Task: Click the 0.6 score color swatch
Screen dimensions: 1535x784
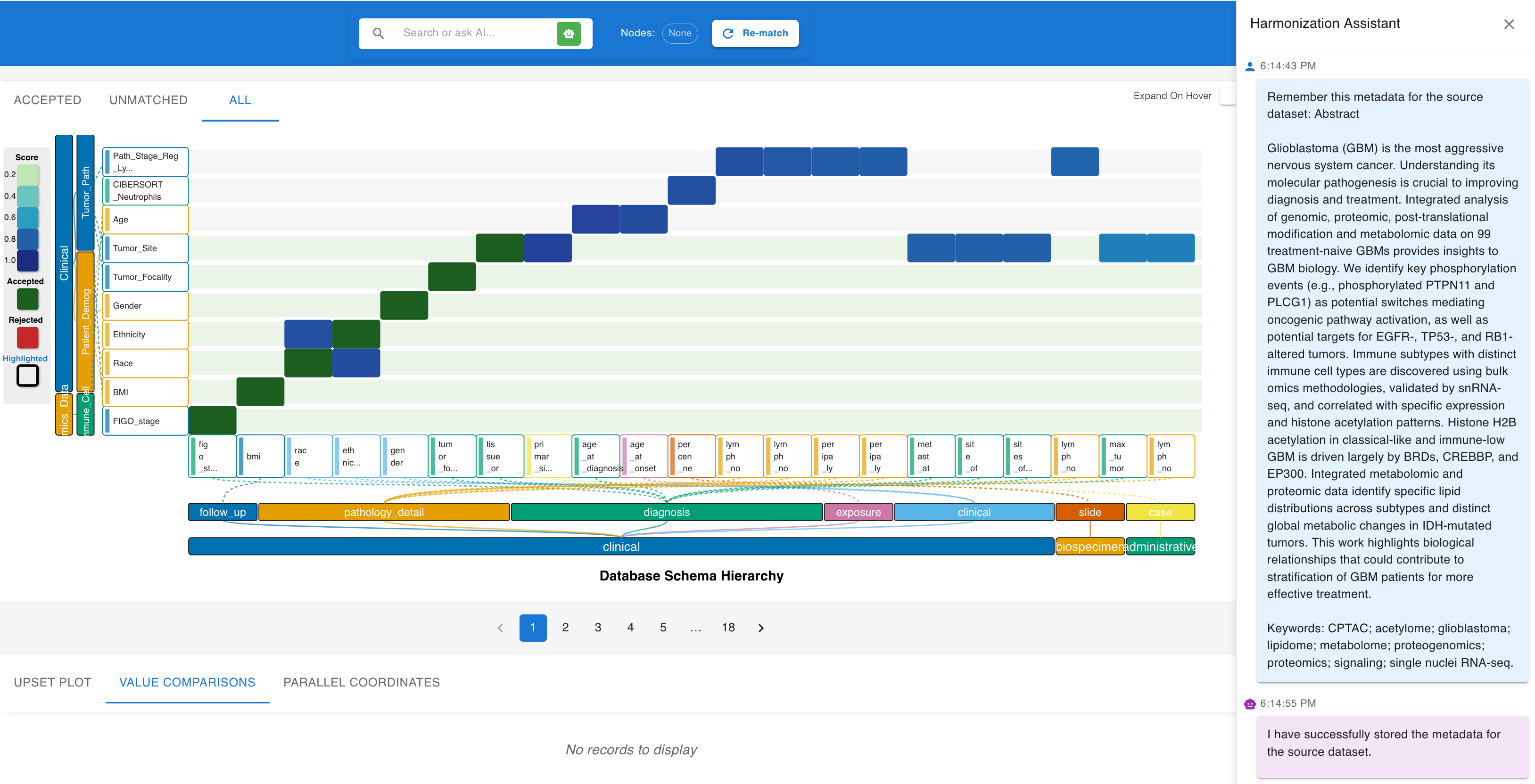Action: click(x=27, y=218)
